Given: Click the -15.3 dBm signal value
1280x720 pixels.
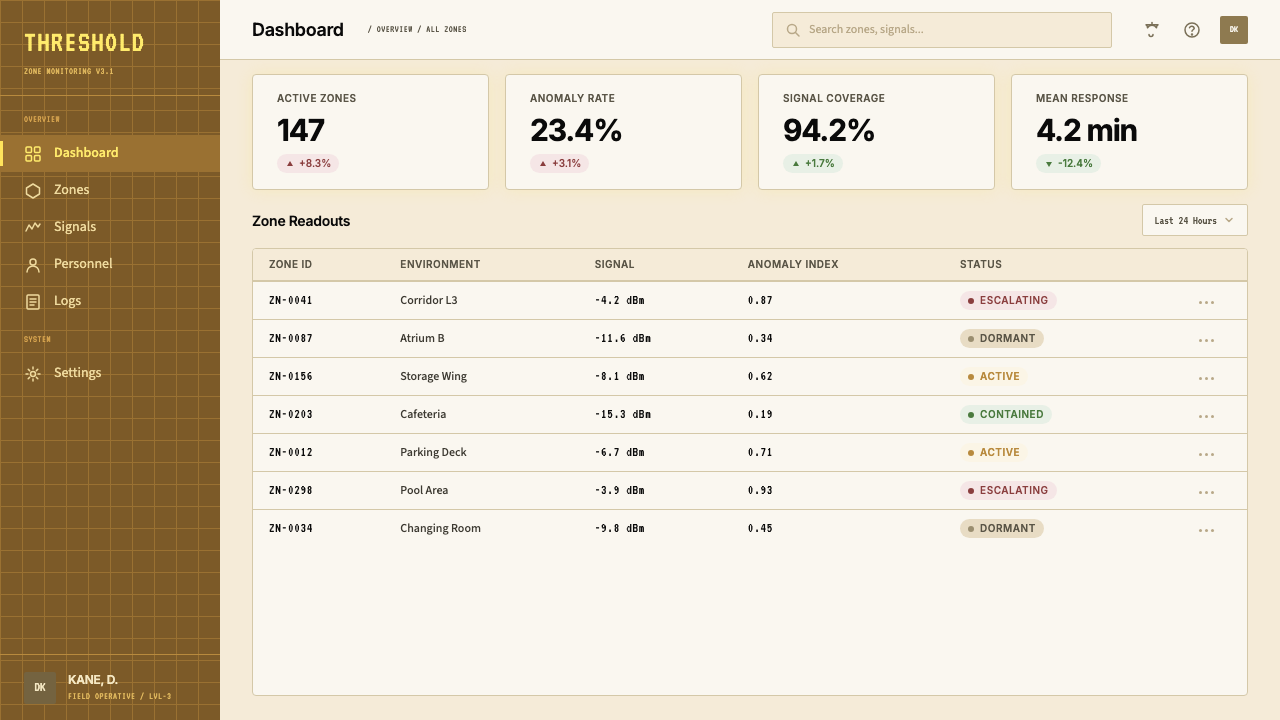Looking at the screenshot, I should [x=623, y=415].
